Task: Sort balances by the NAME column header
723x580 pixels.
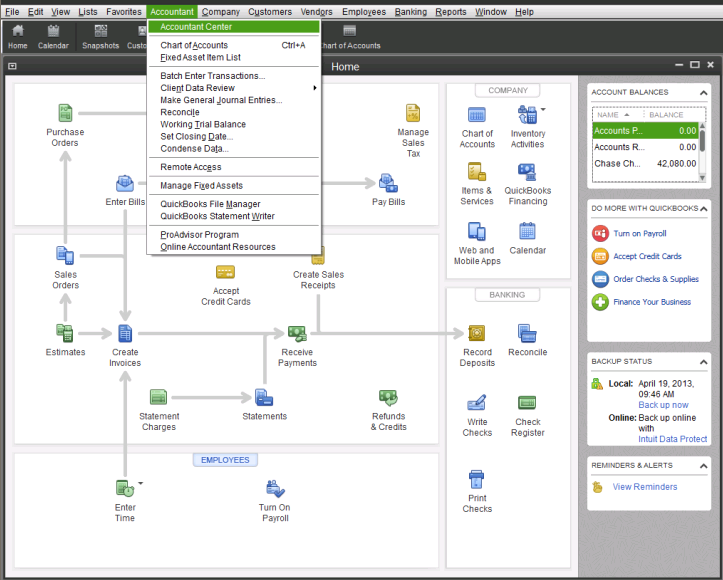Action: click(x=613, y=115)
